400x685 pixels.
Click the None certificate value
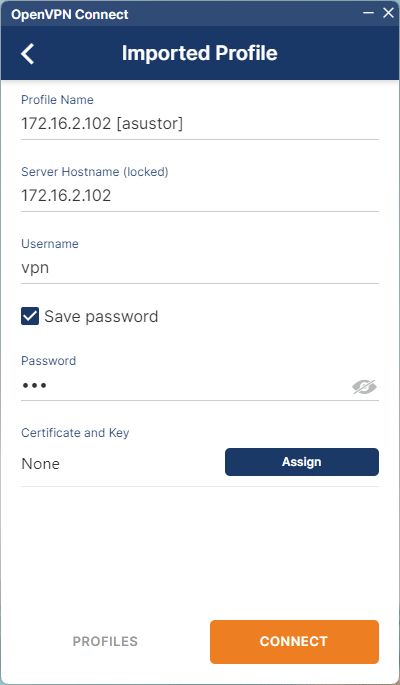41,464
